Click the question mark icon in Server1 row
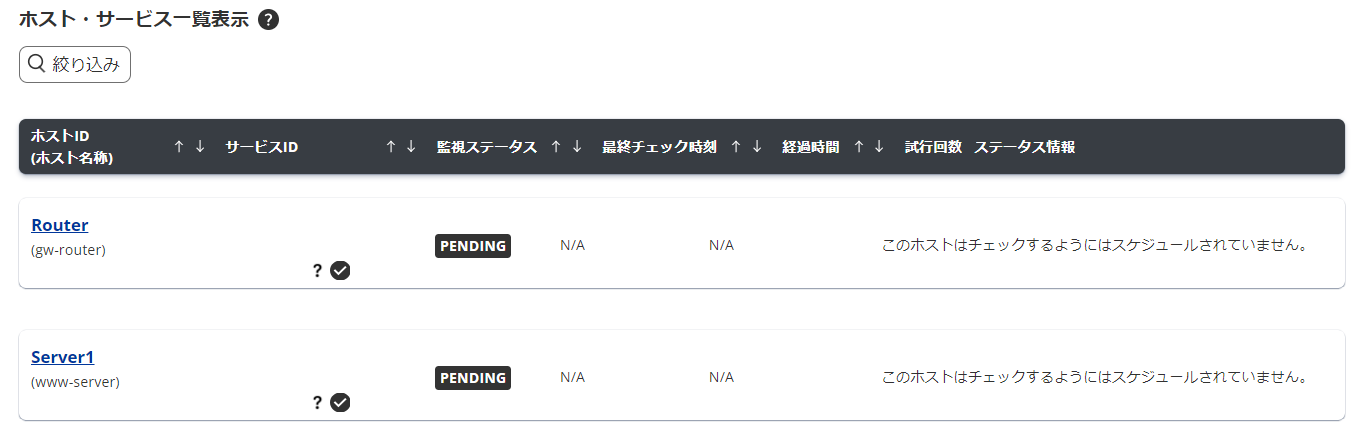 (317, 402)
